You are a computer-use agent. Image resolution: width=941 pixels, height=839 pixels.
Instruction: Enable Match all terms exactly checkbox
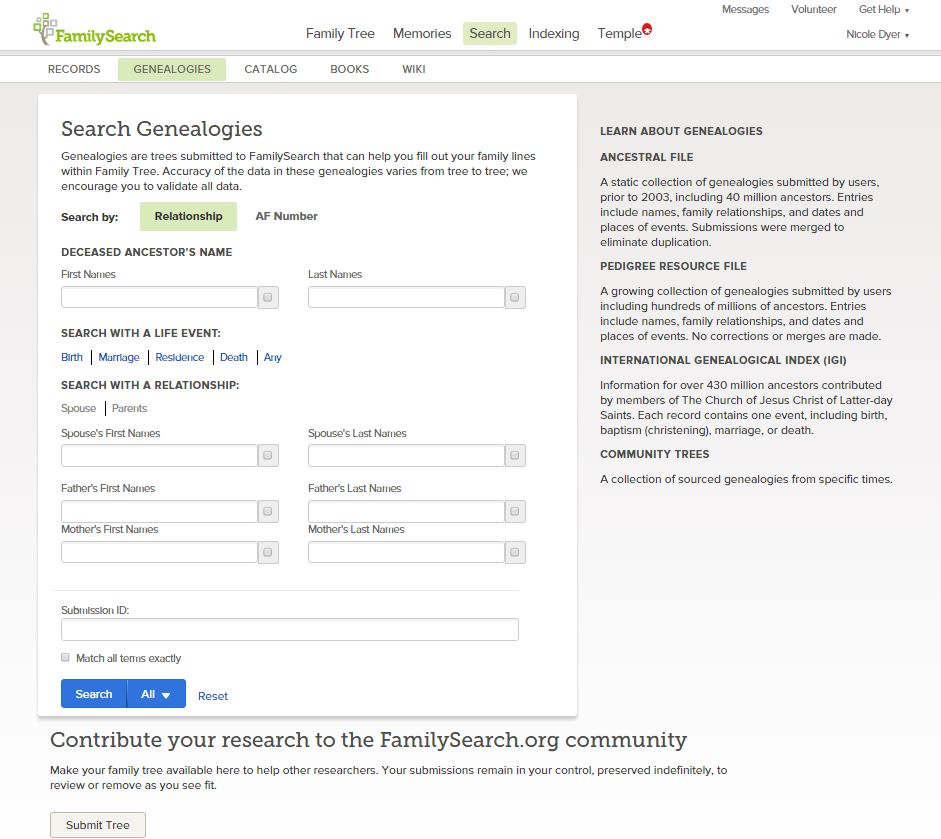66,658
